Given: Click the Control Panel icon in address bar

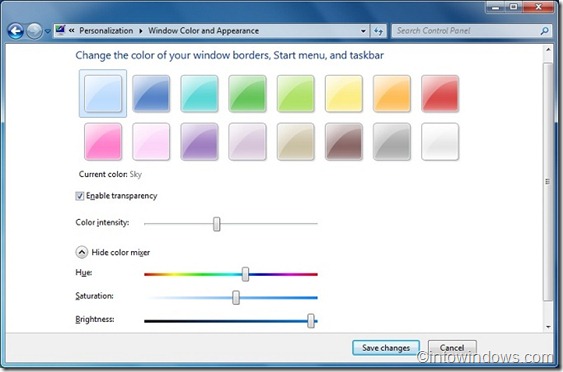Looking at the screenshot, I should (x=60, y=30).
